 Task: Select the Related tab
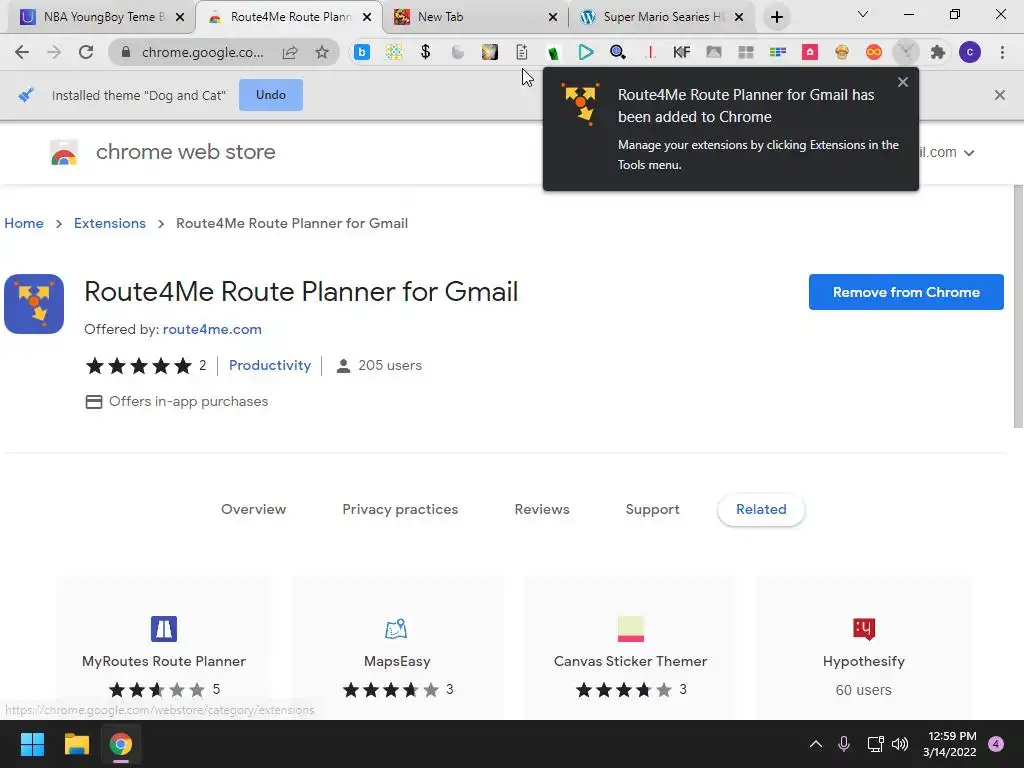coord(761,509)
